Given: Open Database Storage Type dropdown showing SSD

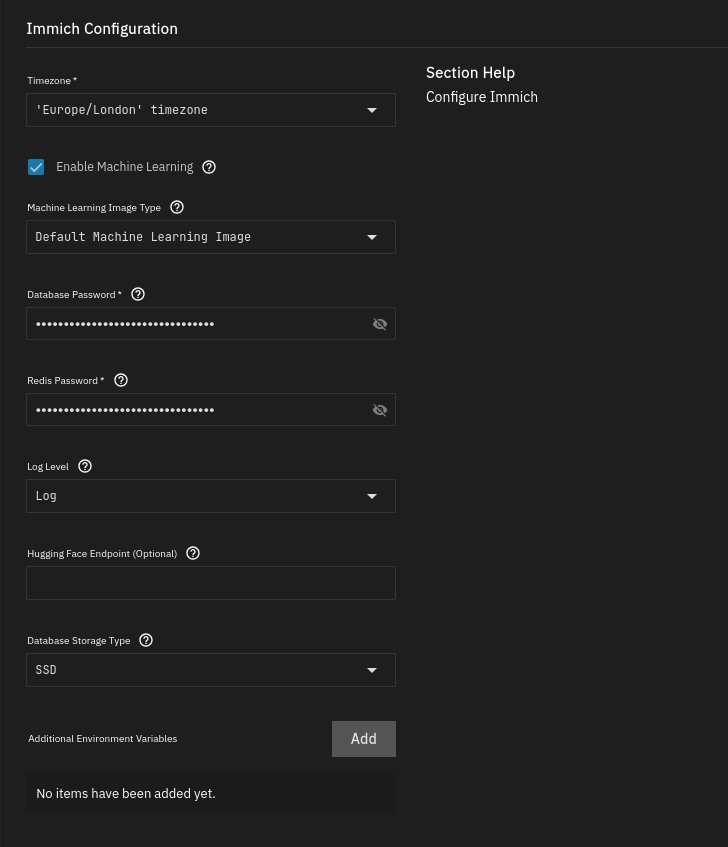Looking at the screenshot, I should click(211, 670).
